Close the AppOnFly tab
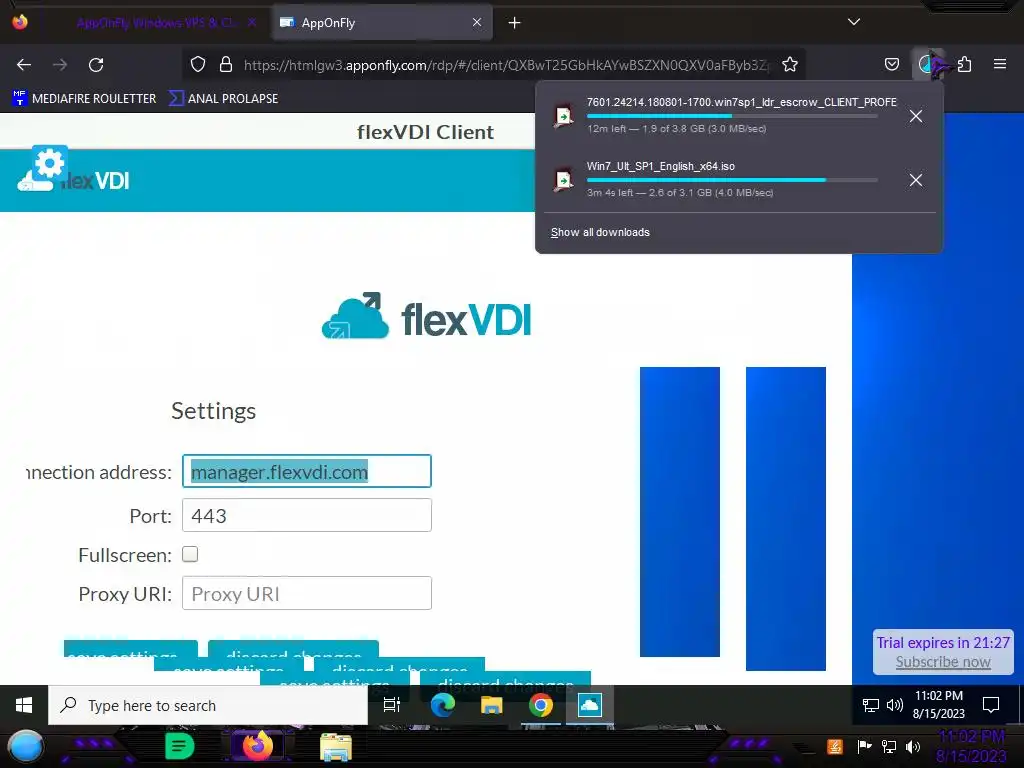The image size is (1024, 768). [477, 22]
